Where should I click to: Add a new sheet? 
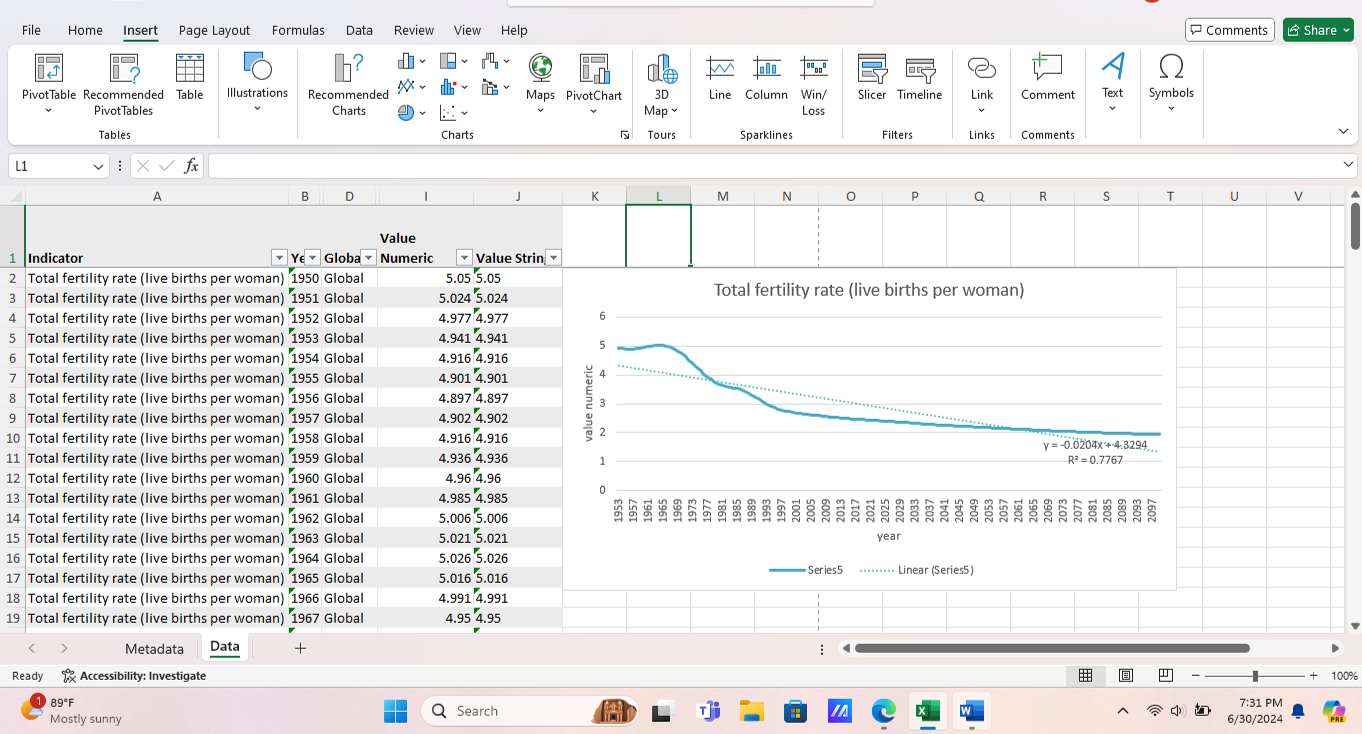click(x=300, y=648)
